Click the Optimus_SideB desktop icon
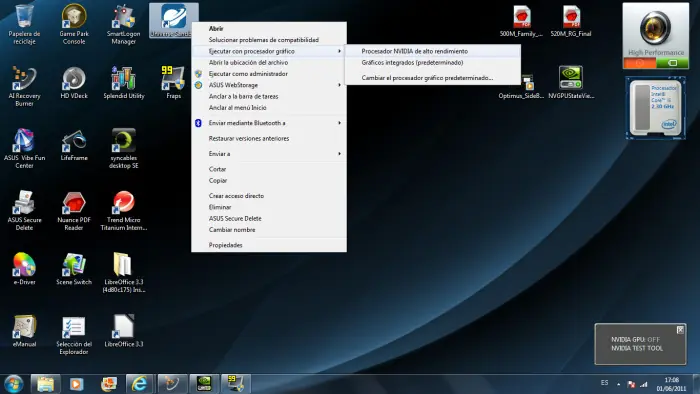The image size is (700, 394). pyautogui.click(x=521, y=87)
